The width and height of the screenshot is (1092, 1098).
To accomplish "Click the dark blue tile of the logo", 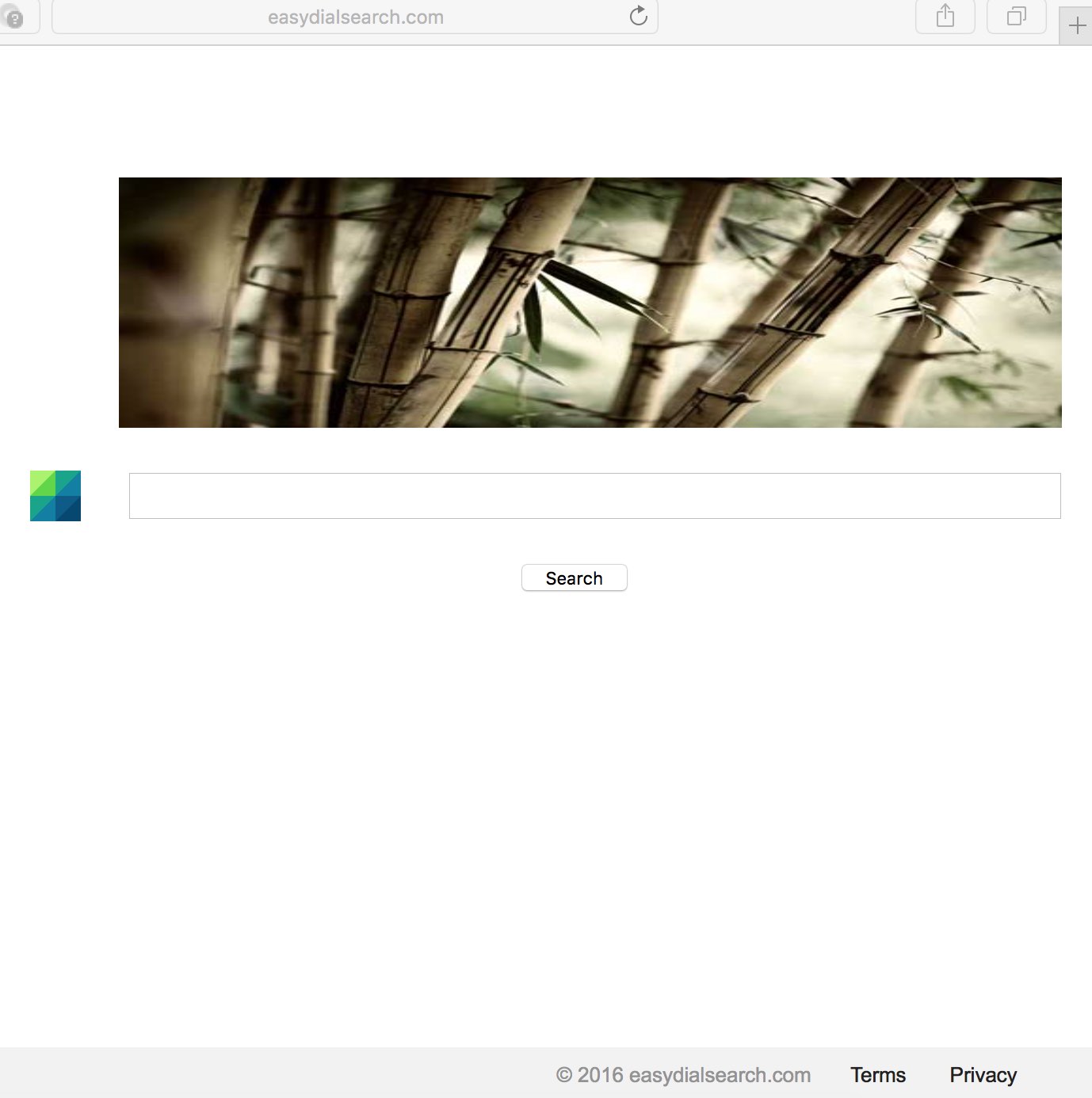I will click(69, 509).
